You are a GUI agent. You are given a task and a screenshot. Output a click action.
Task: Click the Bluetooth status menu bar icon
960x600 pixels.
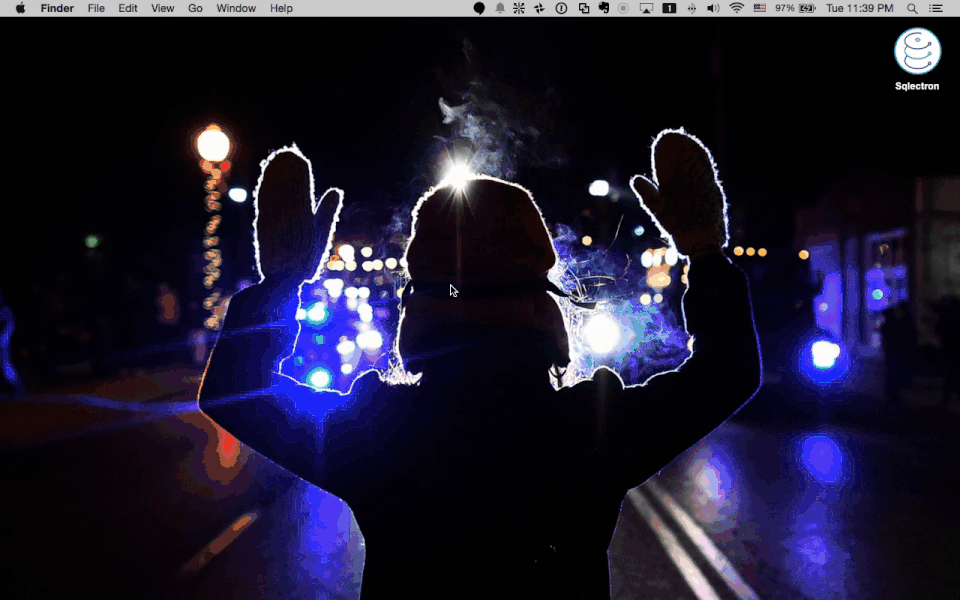click(692, 8)
